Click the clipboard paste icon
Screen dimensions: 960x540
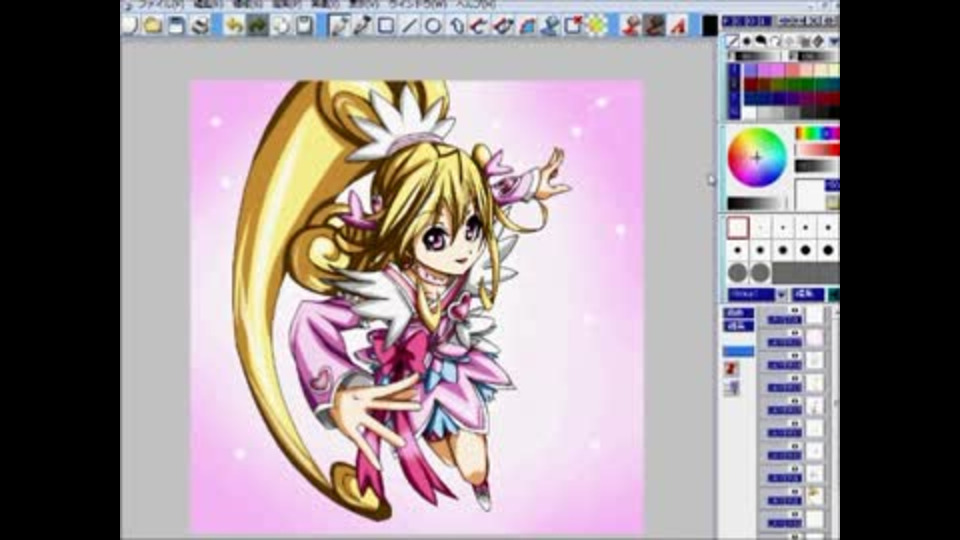pos(304,25)
